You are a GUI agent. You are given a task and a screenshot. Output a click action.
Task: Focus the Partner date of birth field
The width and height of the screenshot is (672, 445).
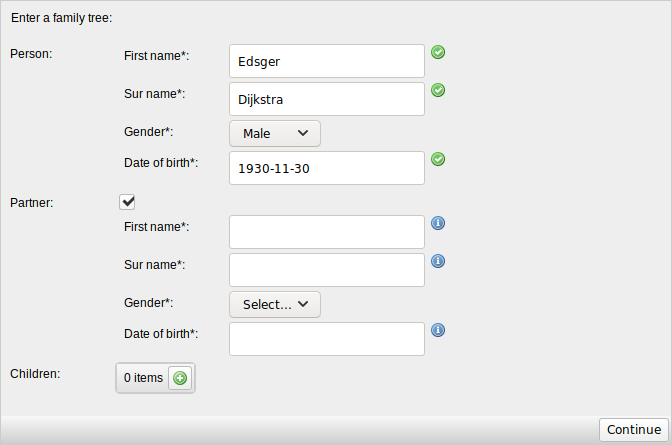pyautogui.click(x=327, y=339)
